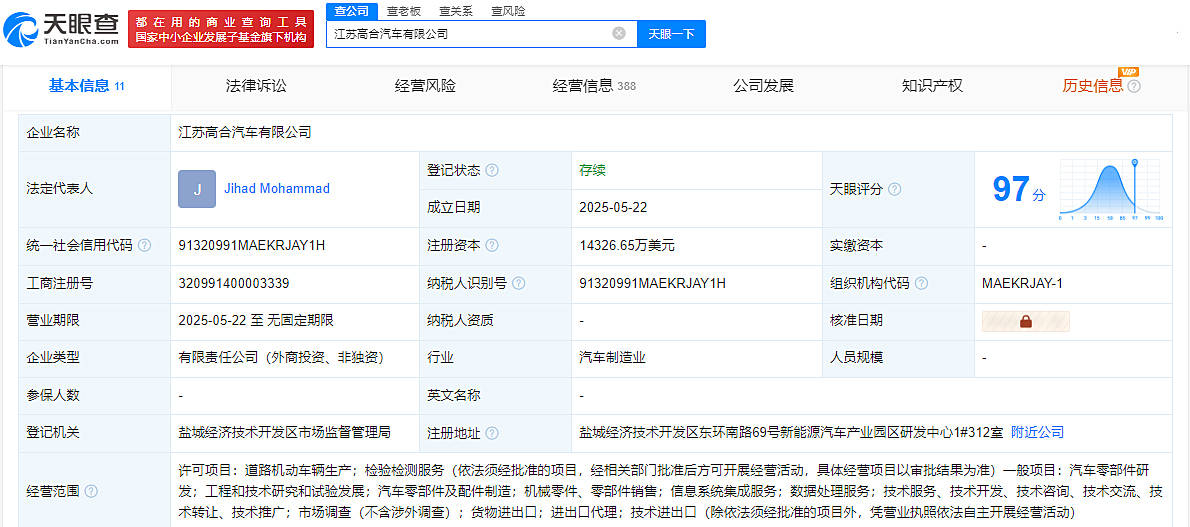Click the score distribution chart
The height and width of the screenshot is (527, 1190).
(1110, 190)
